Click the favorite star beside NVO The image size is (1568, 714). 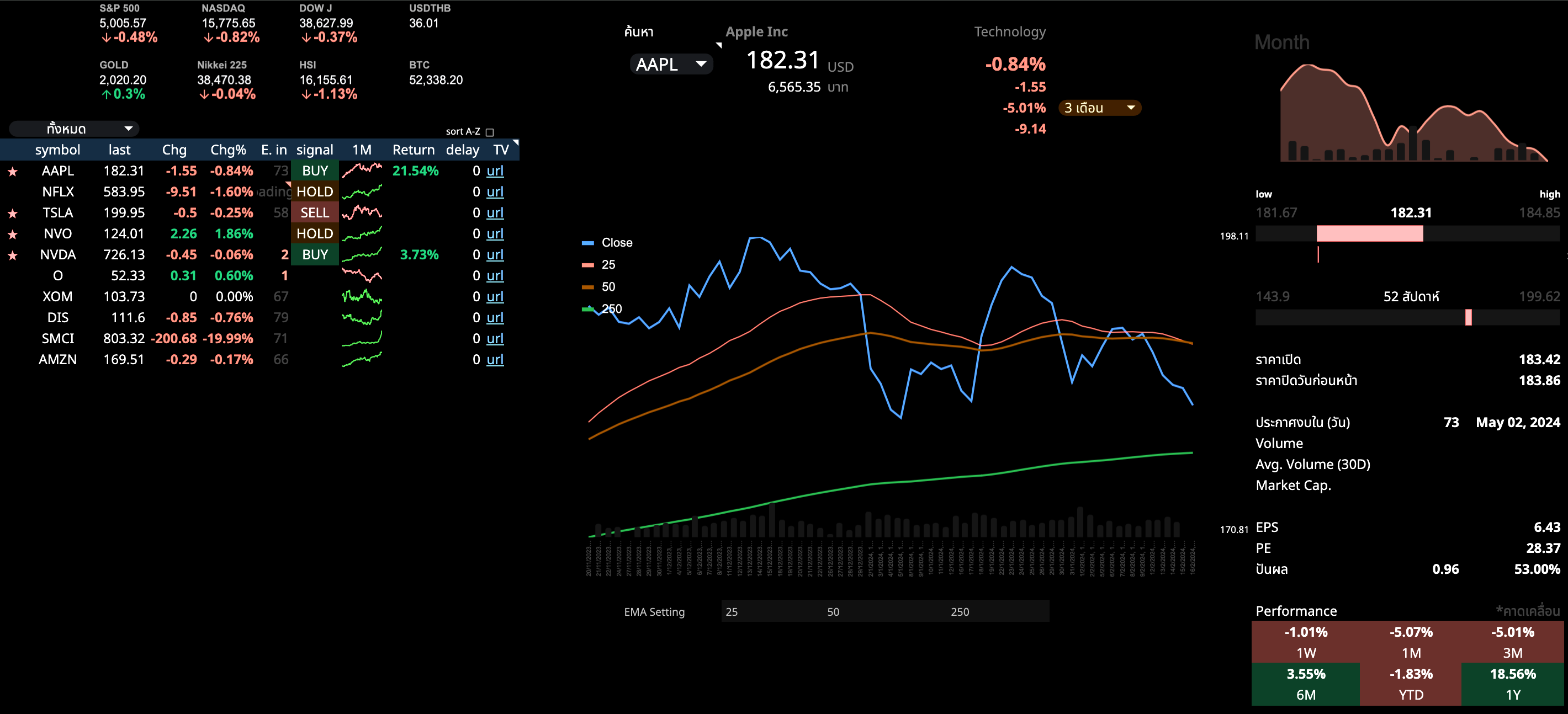pyautogui.click(x=12, y=234)
